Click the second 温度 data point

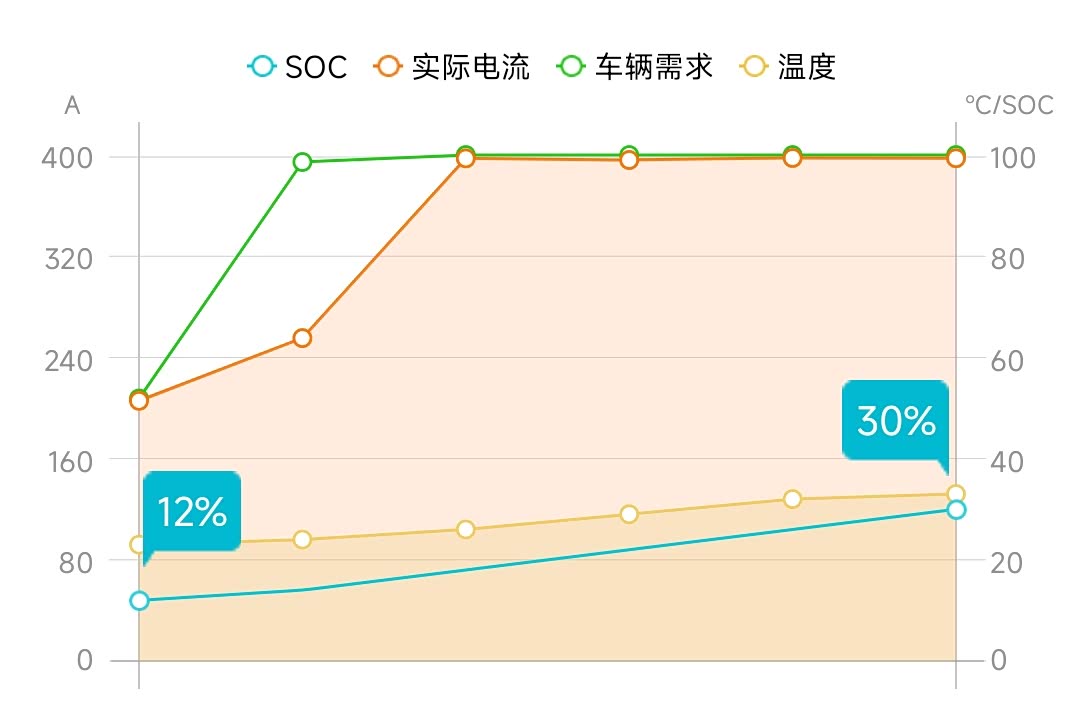pos(302,540)
